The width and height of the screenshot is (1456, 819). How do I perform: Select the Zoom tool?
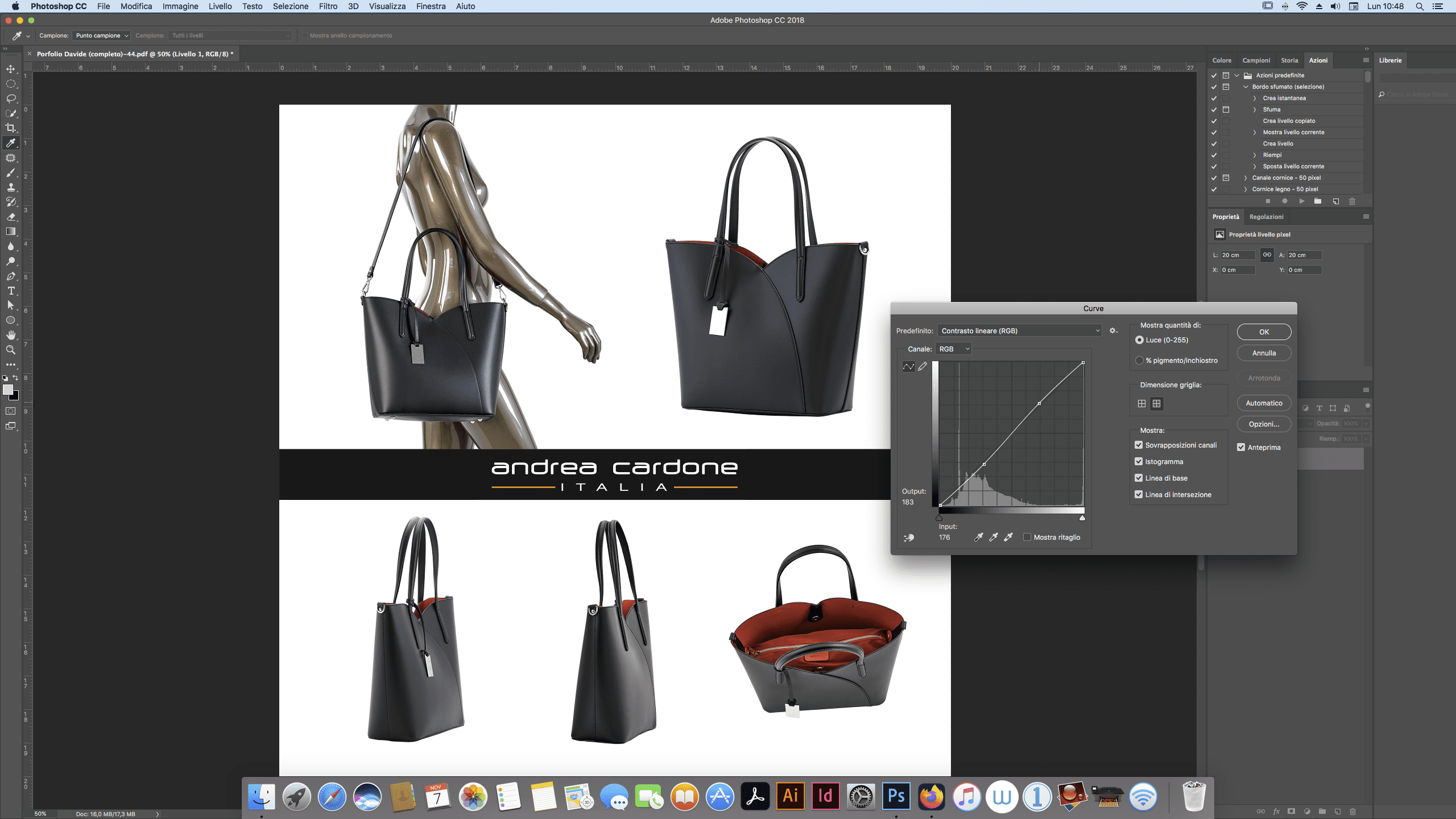tap(11, 350)
